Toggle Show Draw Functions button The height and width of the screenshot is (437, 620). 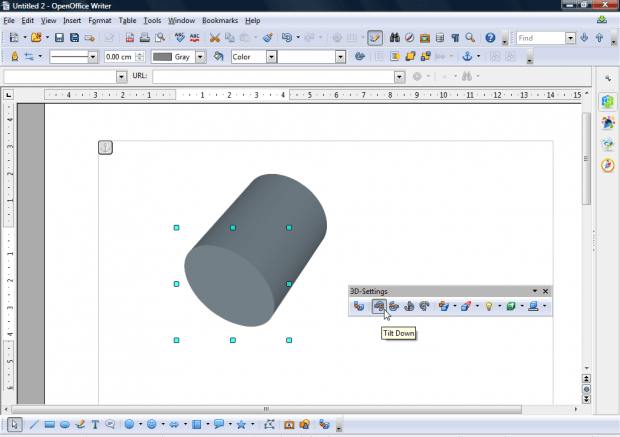(374, 38)
